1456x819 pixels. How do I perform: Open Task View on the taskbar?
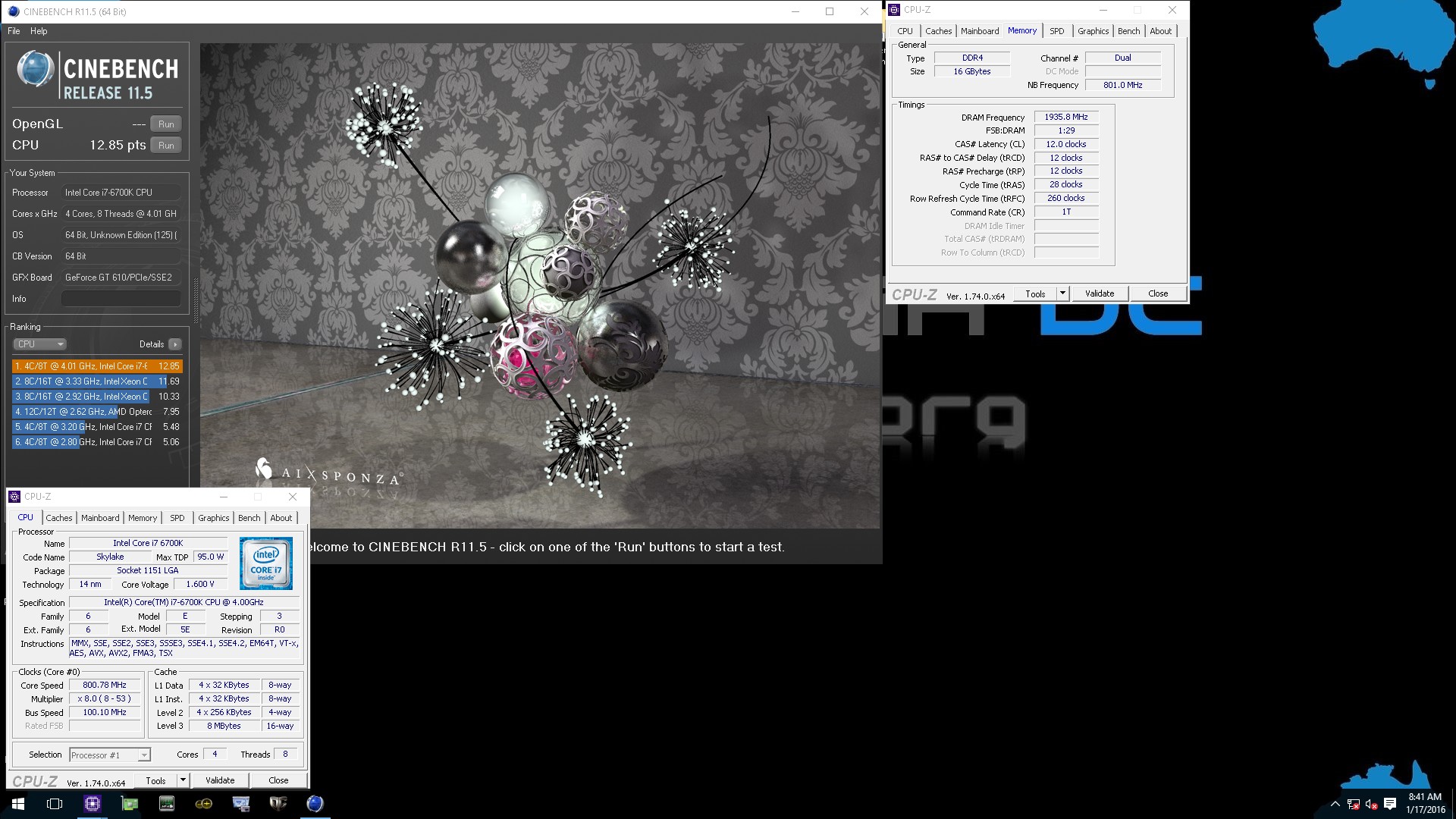(55, 804)
